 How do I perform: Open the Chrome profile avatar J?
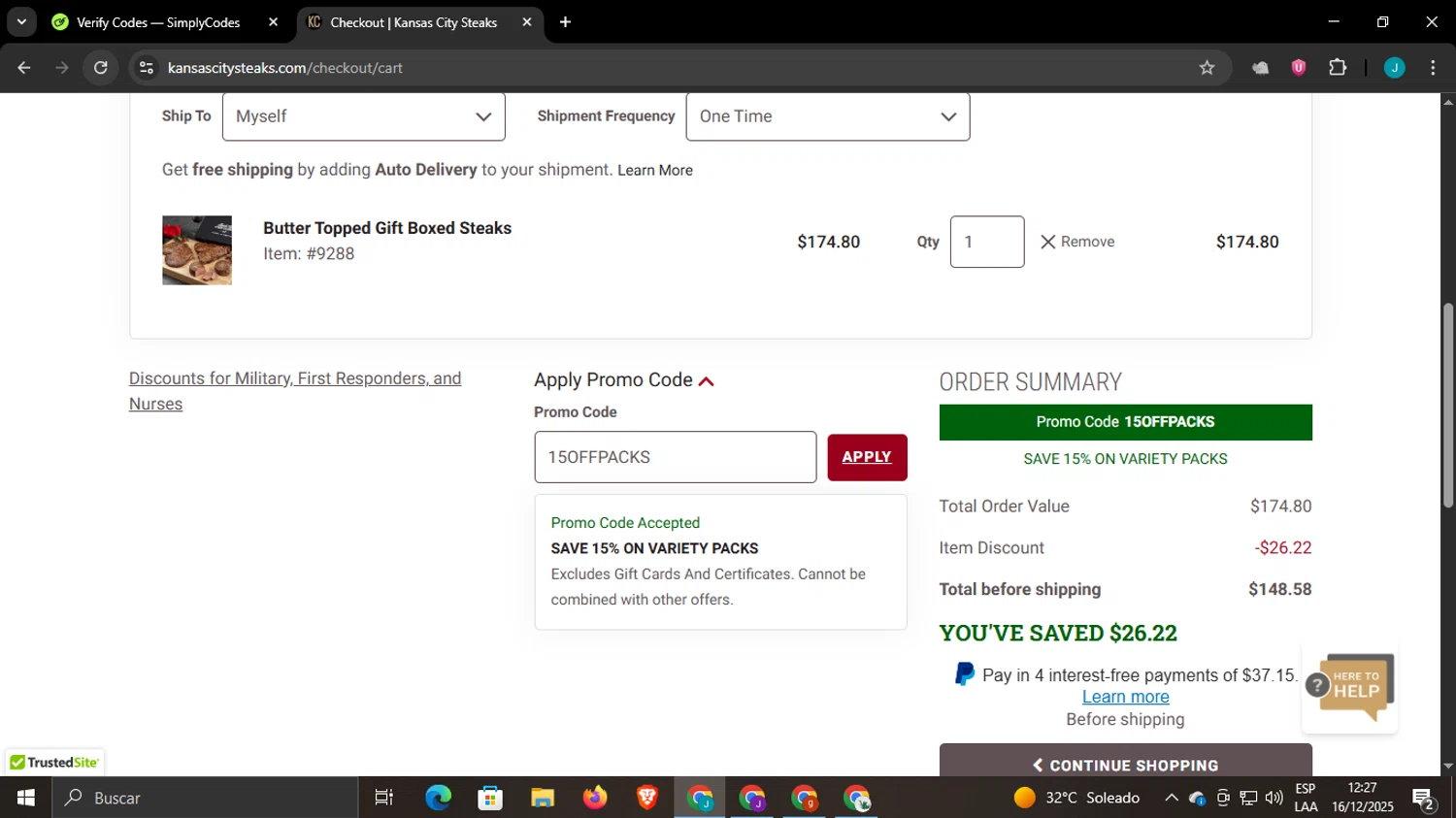[x=1394, y=68]
